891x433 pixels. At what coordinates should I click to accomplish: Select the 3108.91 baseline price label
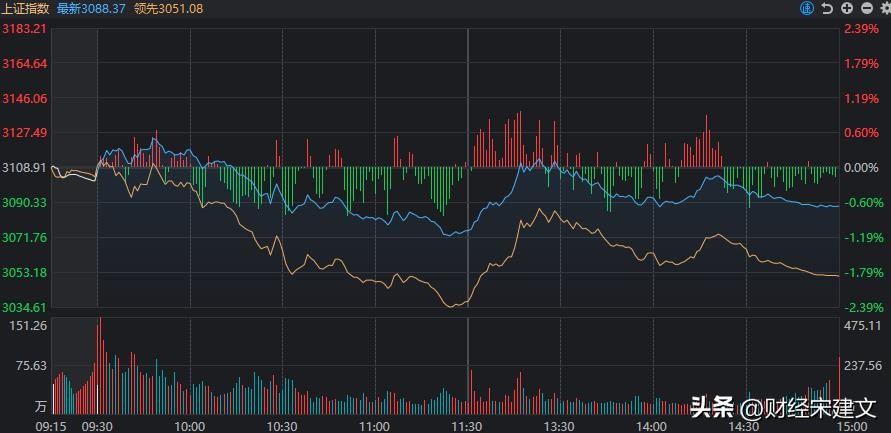tap(24, 168)
